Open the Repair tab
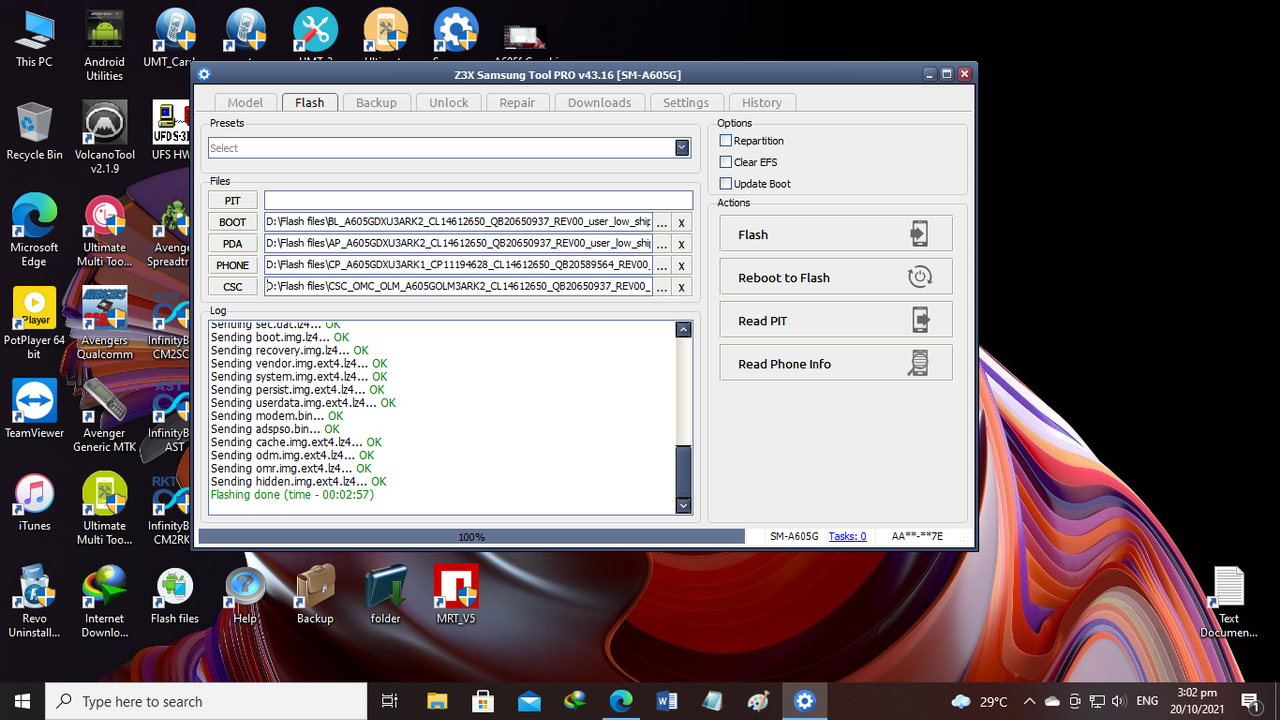This screenshot has width=1280, height=720. click(x=517, y=102)
